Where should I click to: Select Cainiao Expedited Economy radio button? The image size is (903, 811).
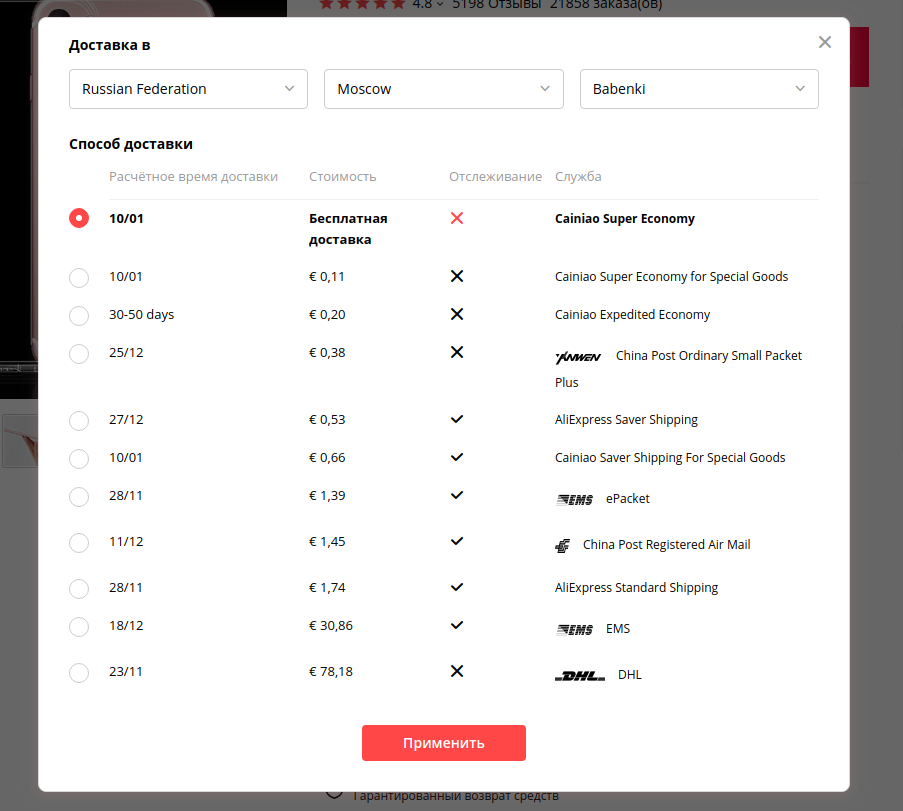pyautogui.click(x=79, y=315)
